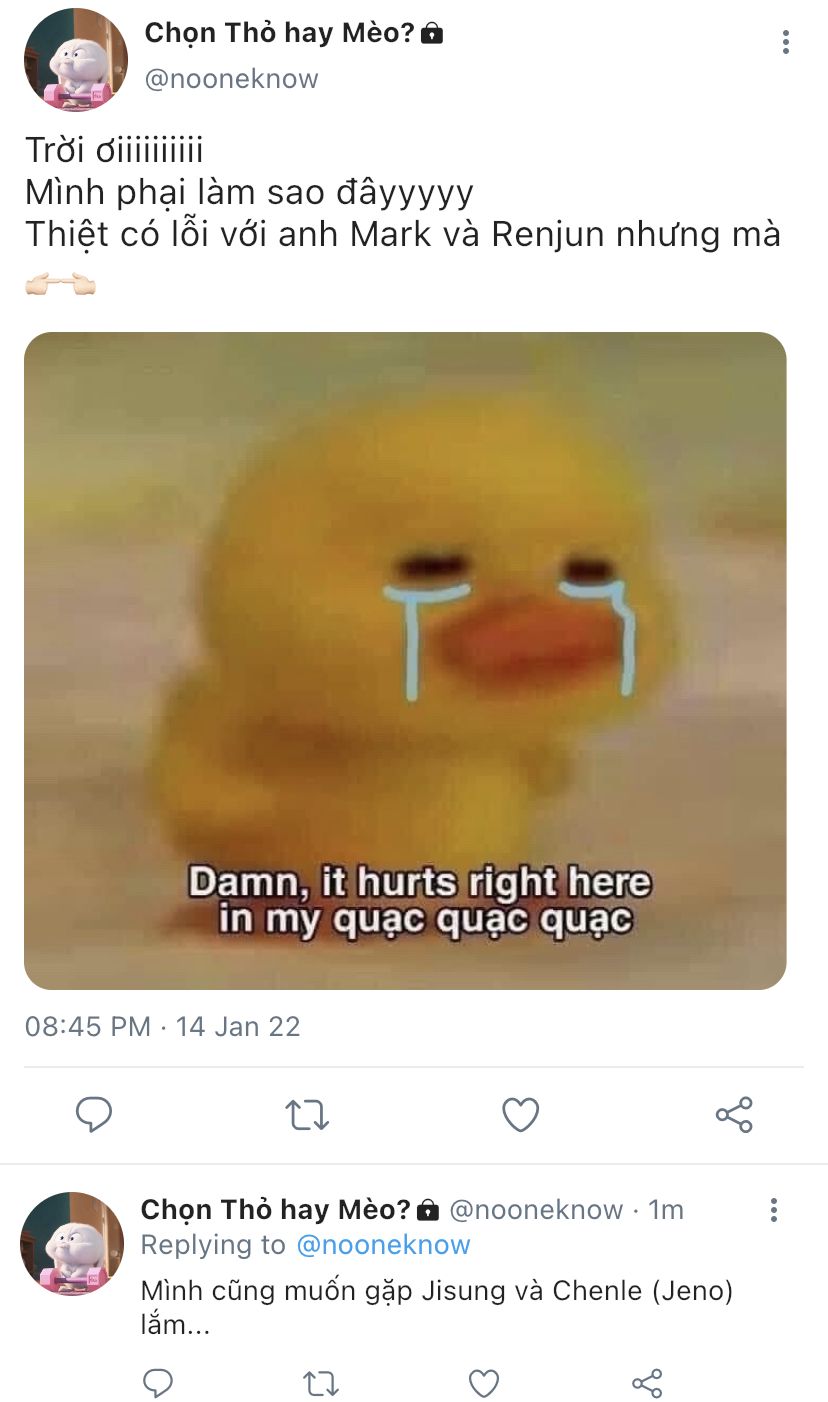Click the @nooneknow handle under header name
Viewport: 828px width, 1402px height.
[x=232, y=79]
